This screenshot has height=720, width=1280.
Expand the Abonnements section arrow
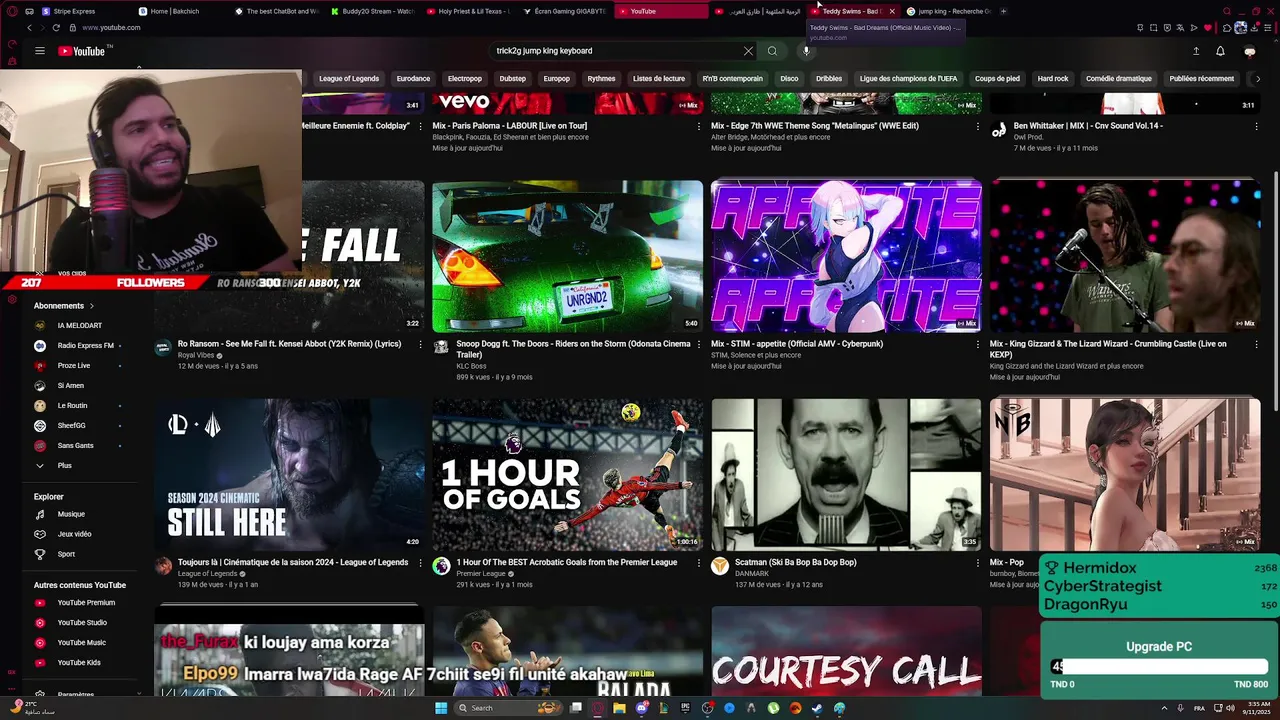pos(92,306)
